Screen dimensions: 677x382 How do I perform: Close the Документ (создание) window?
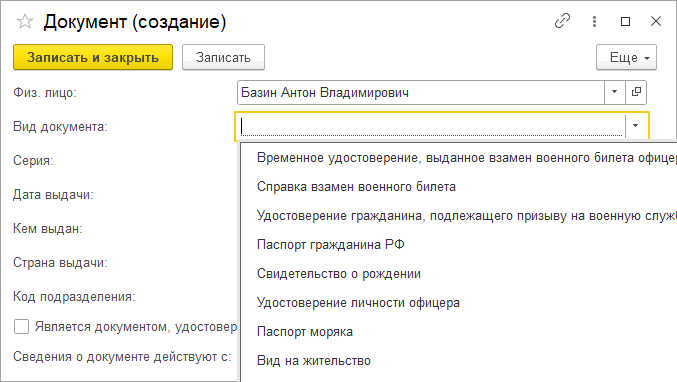(x=656, y=21)
